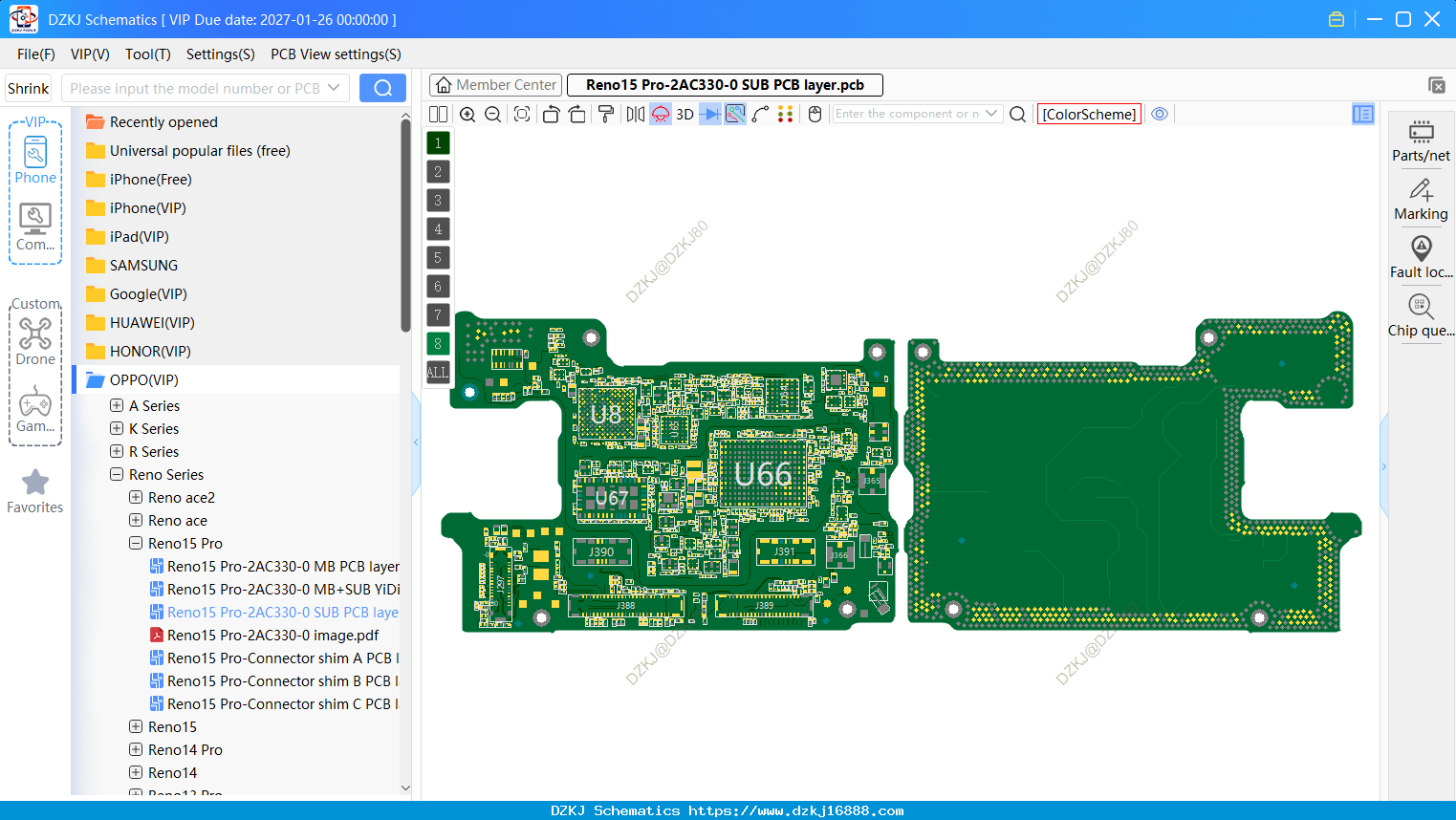This screenshot has height=820, width=1456.
Task: Collapse the Reno15 Pro node
Action: [136, 543]
